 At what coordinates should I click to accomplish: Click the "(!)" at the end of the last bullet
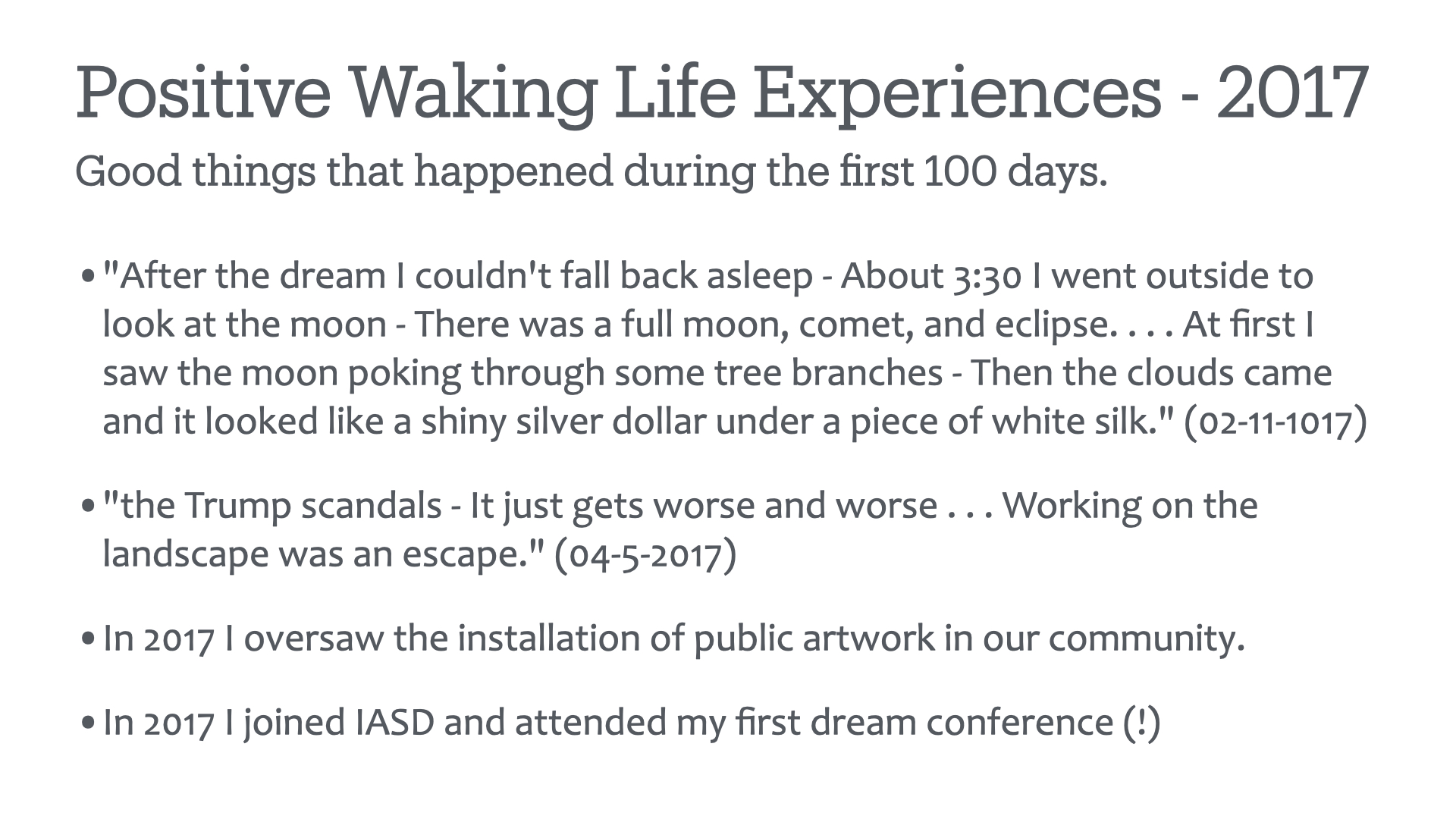(1142, 723)
